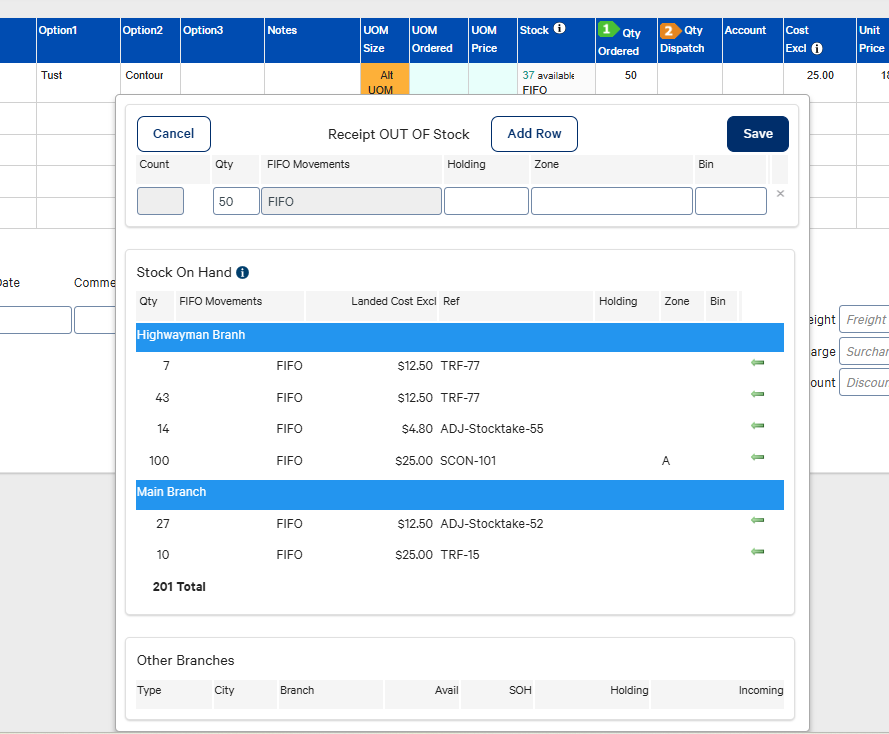
Task: Open Cost Excl header info icon
Action: 817,49
